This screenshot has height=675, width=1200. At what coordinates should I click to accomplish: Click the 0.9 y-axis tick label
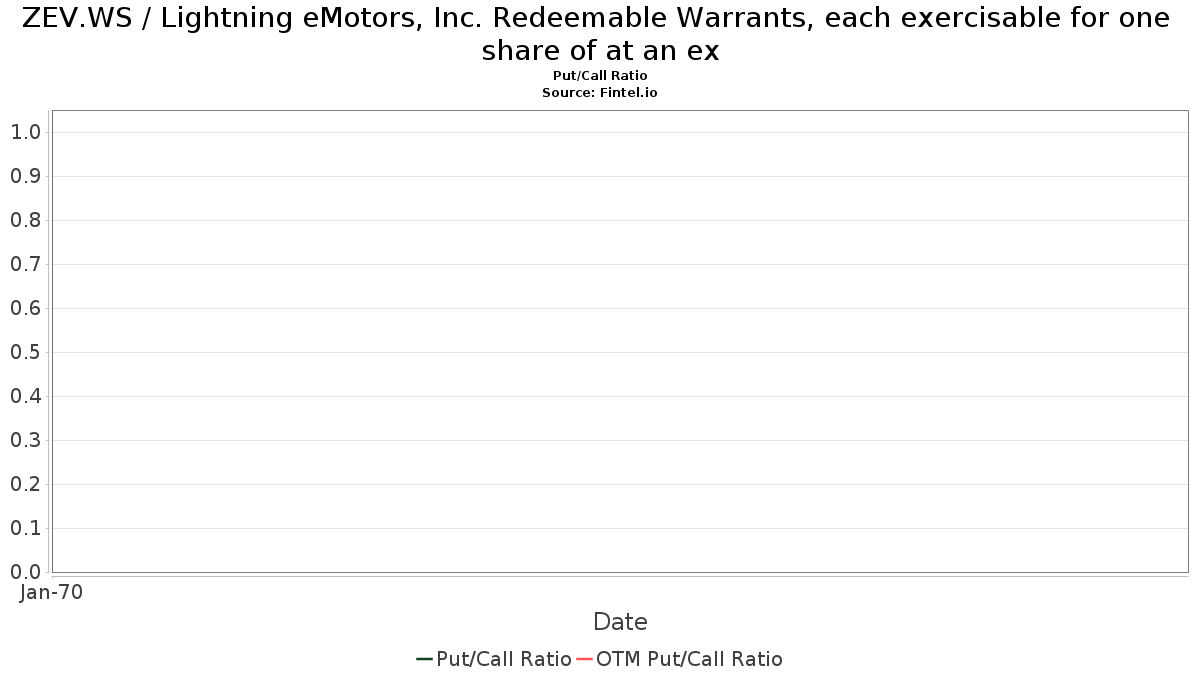pos(25,176)
